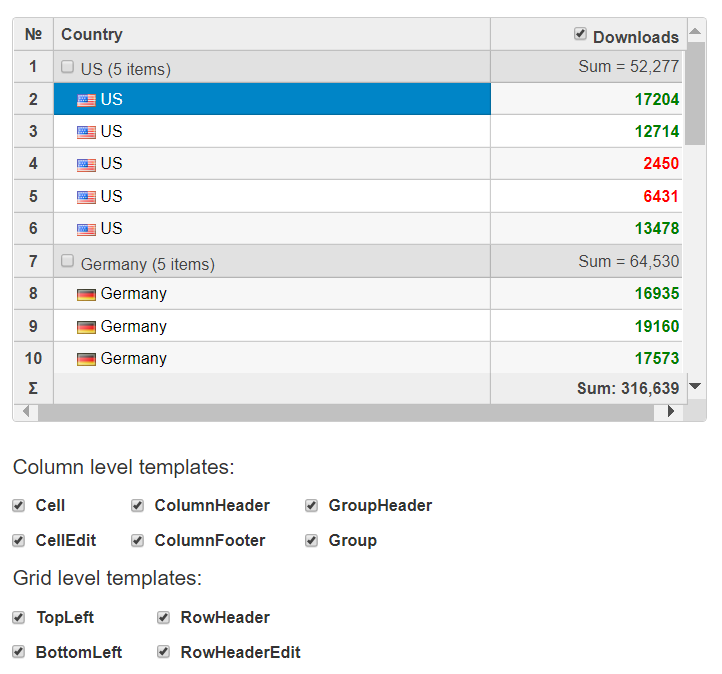Viewport: 722px width, 674px height.
Task: Select row header number 5
Action: point(33,196)
